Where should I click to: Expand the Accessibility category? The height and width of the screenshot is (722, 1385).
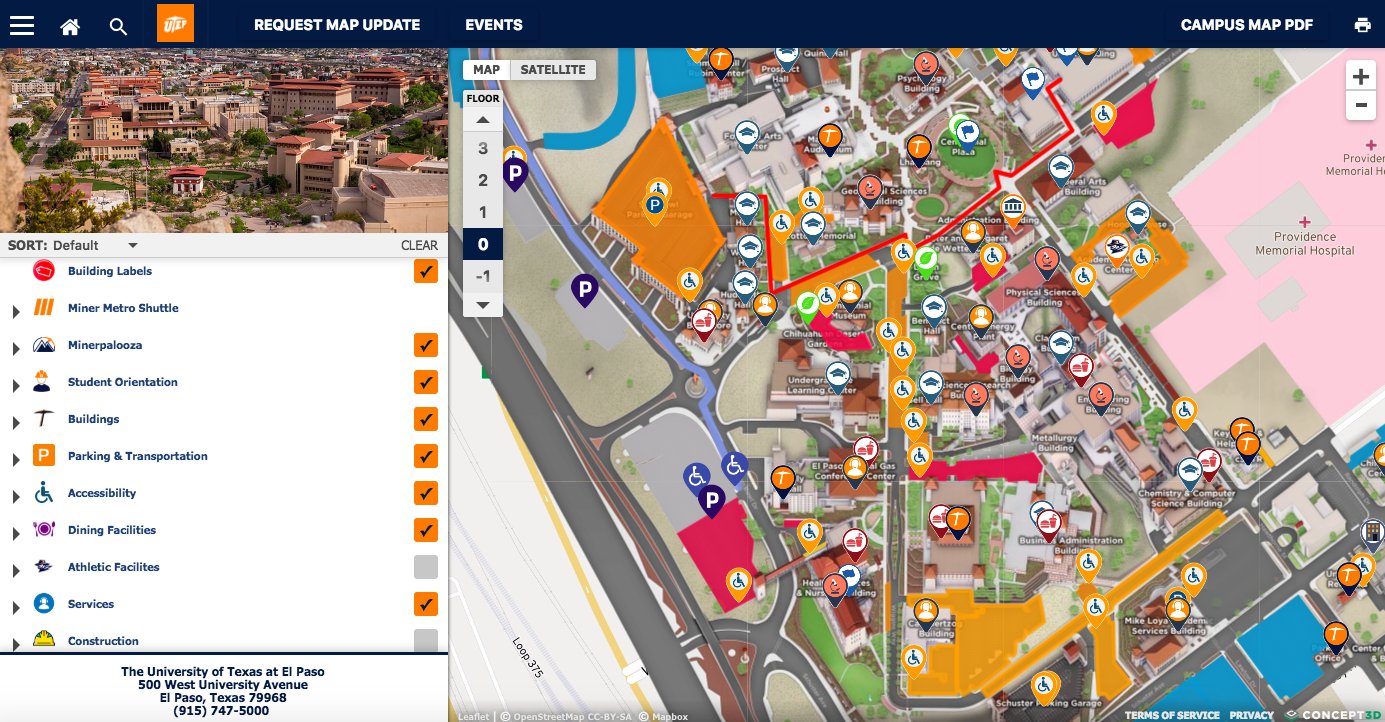pos(15,496)
